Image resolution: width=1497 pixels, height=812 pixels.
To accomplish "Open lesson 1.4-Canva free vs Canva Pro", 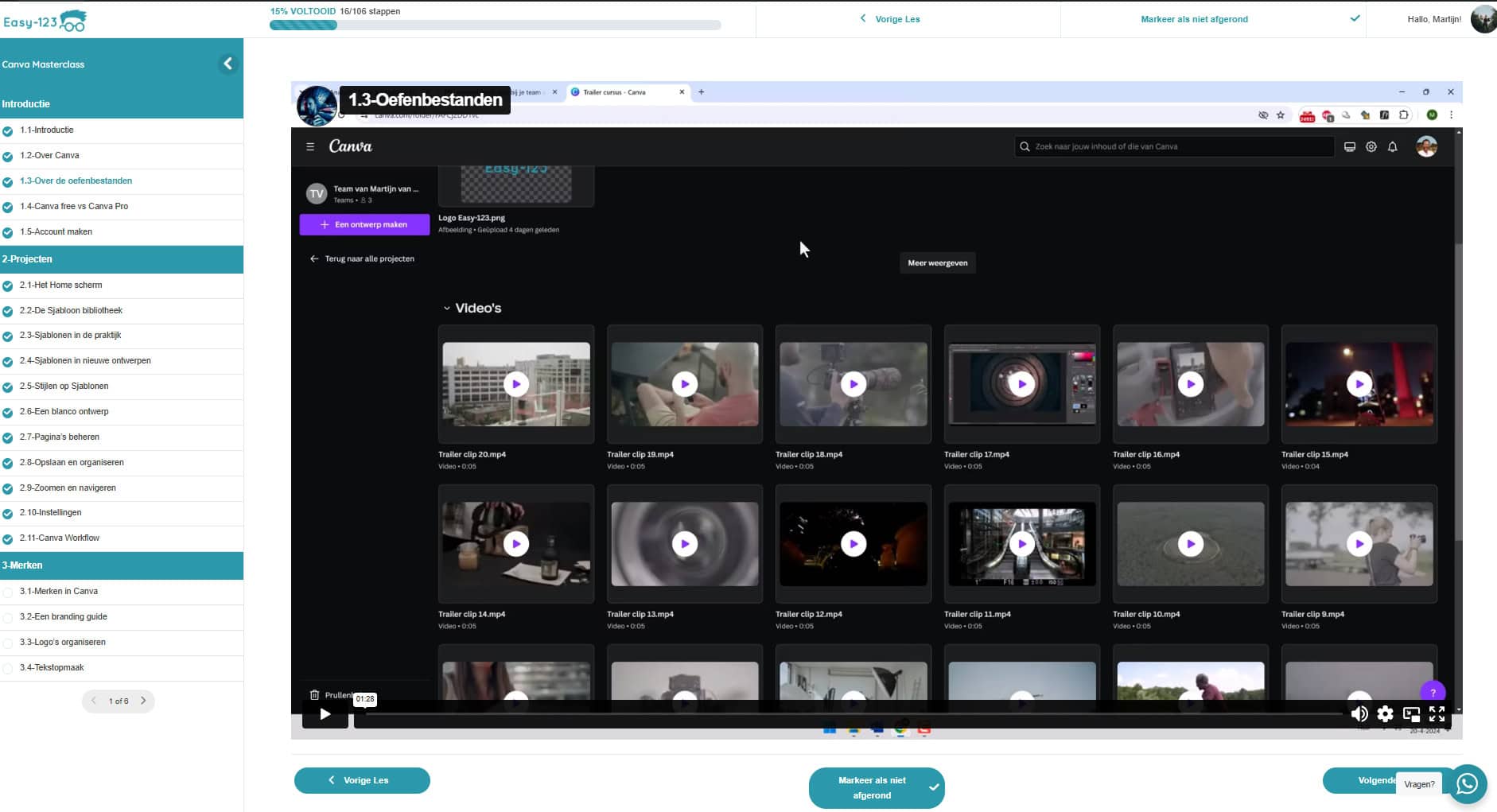I will 74,207.
